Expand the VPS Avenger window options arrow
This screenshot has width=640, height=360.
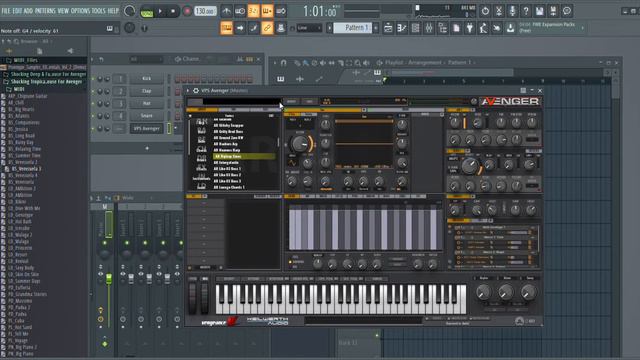click(x=188, y=91)
